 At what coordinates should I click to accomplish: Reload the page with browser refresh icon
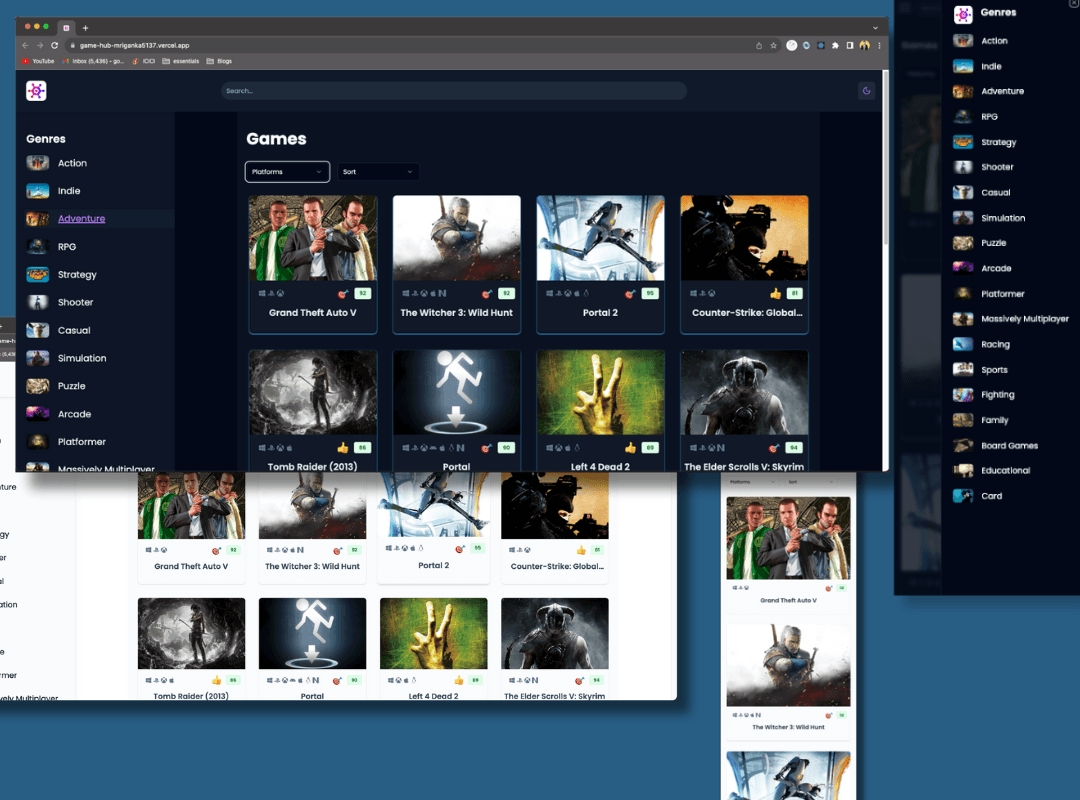(54, 45)
